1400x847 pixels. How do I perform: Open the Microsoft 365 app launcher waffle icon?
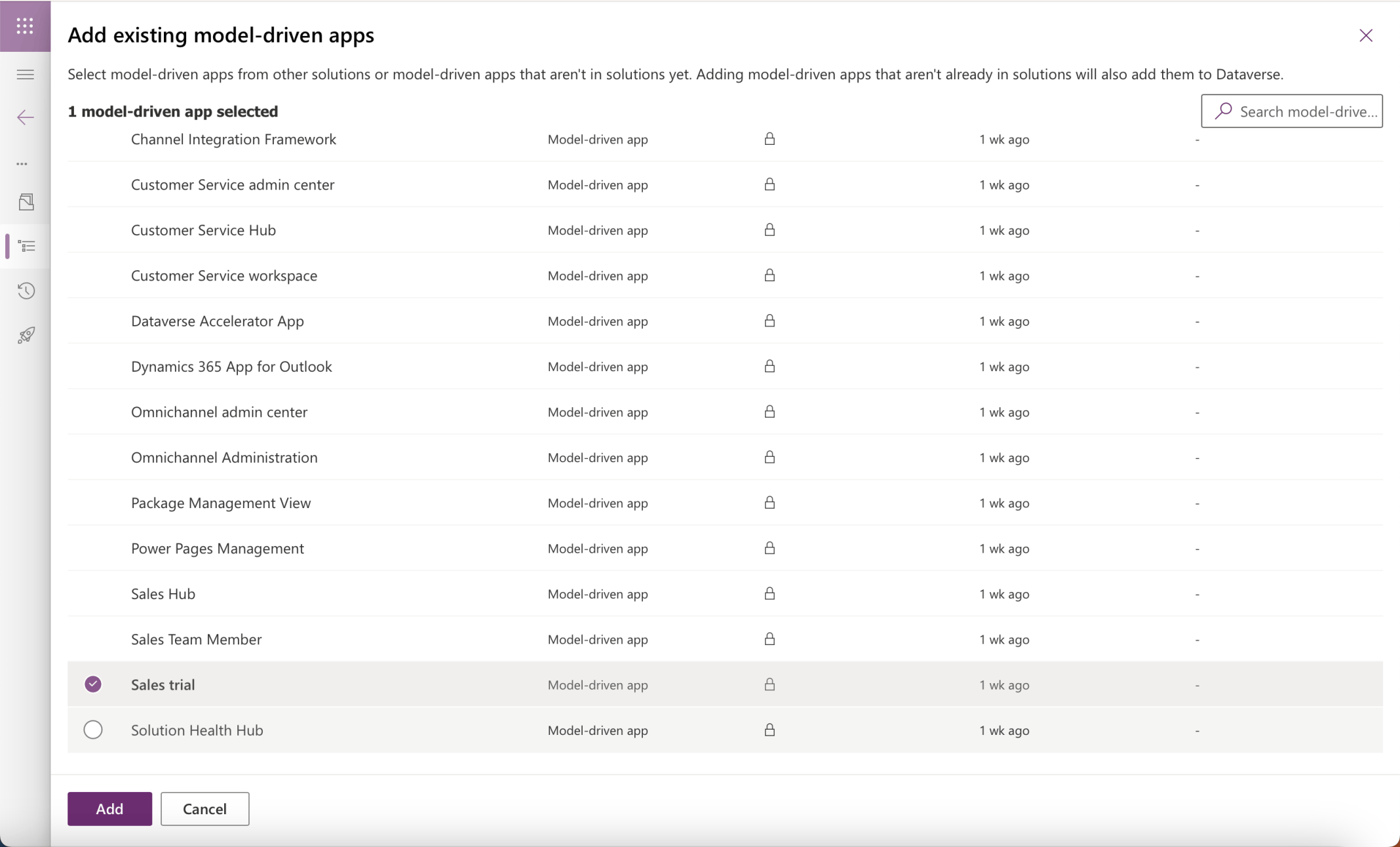click(x=25, y=26)
